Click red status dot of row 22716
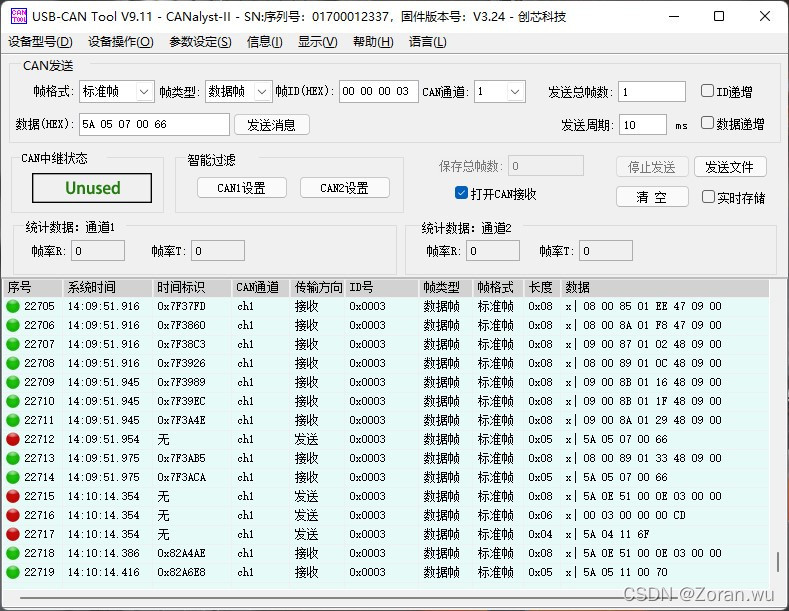The image size is (789, 611). tap(13, 515)
